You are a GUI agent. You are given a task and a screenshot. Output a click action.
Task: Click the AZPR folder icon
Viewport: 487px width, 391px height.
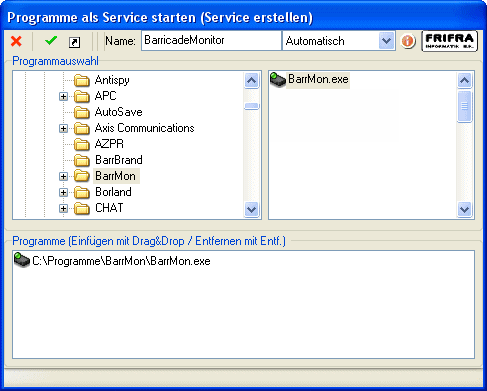coord(82,144)
